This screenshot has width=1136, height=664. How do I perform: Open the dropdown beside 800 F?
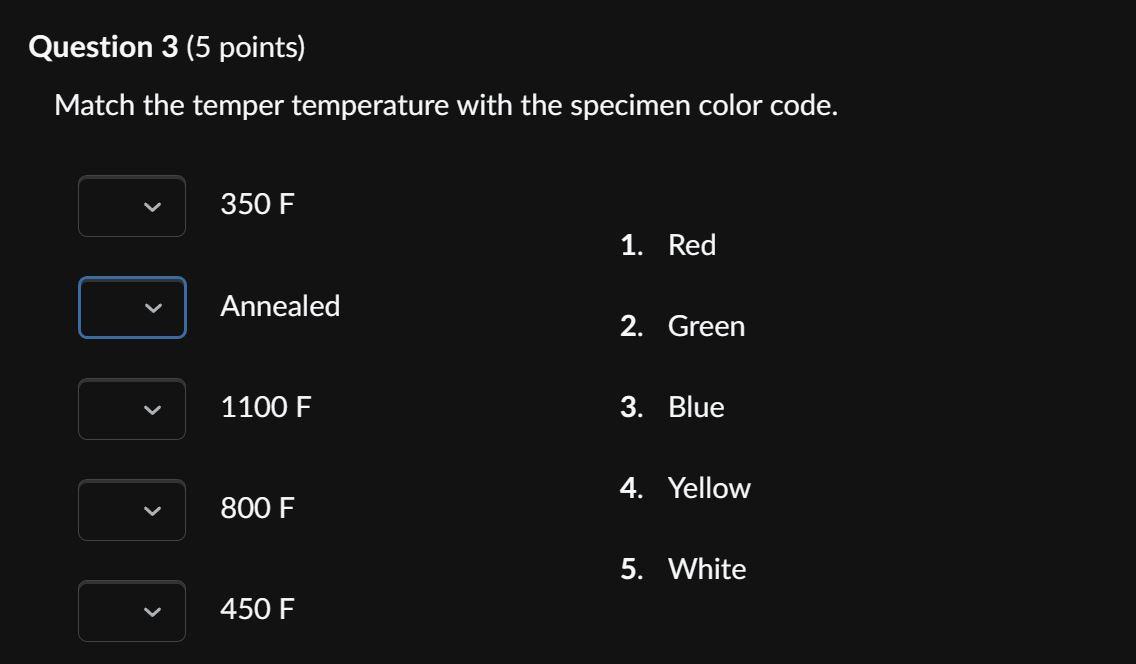[x=131, y=510]
